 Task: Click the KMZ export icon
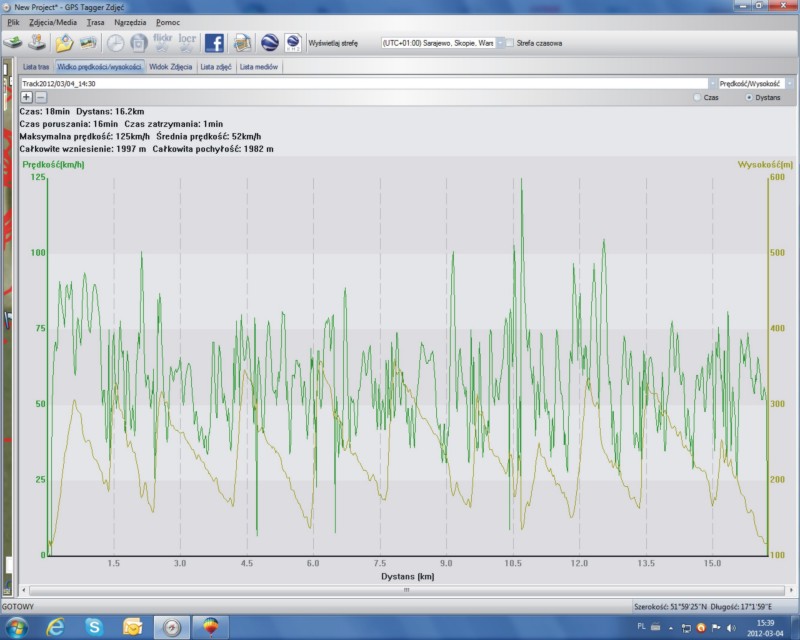click(293, 43)
